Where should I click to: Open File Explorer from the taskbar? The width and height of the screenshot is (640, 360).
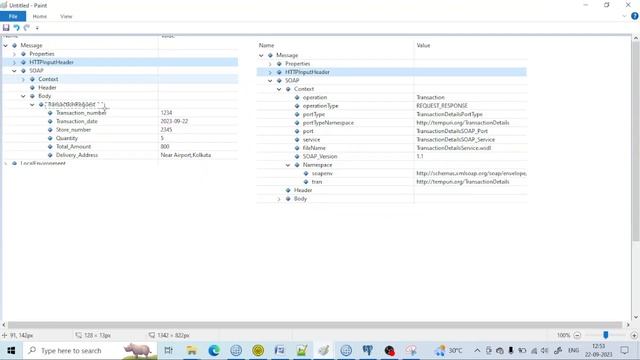[191, 350]
